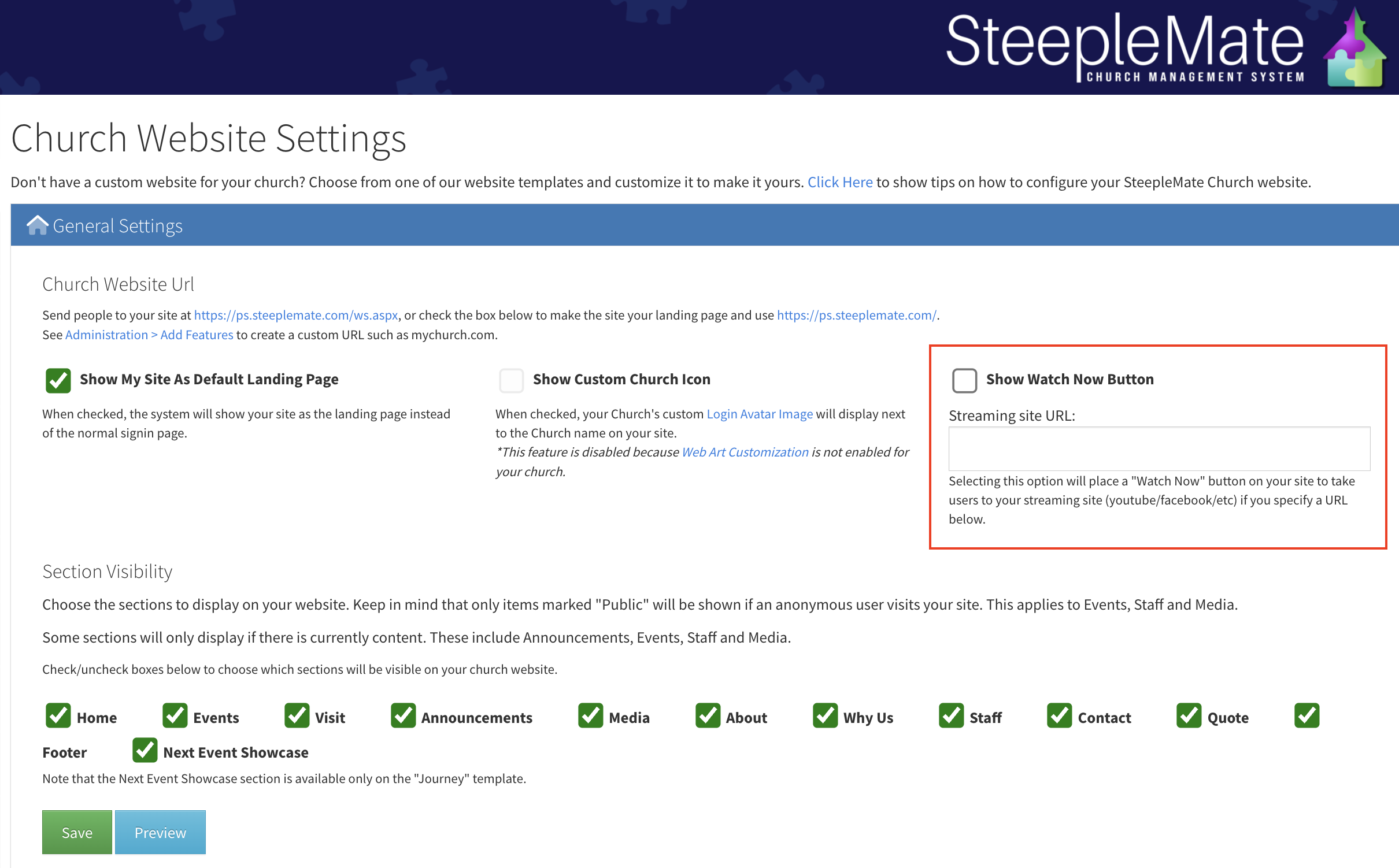
Task: Toggle the Announcements section checkbox
Action: (403, 715)
